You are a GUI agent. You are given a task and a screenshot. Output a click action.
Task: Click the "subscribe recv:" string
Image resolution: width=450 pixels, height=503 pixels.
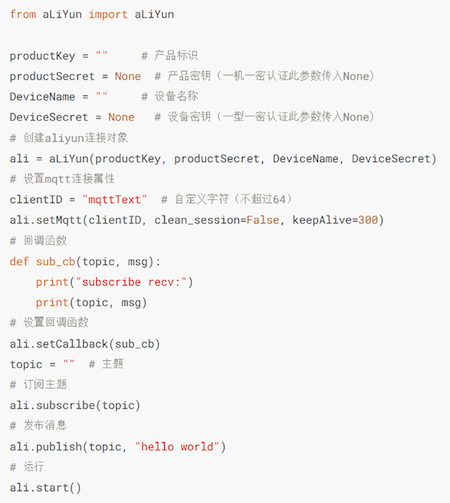[131, 282]
